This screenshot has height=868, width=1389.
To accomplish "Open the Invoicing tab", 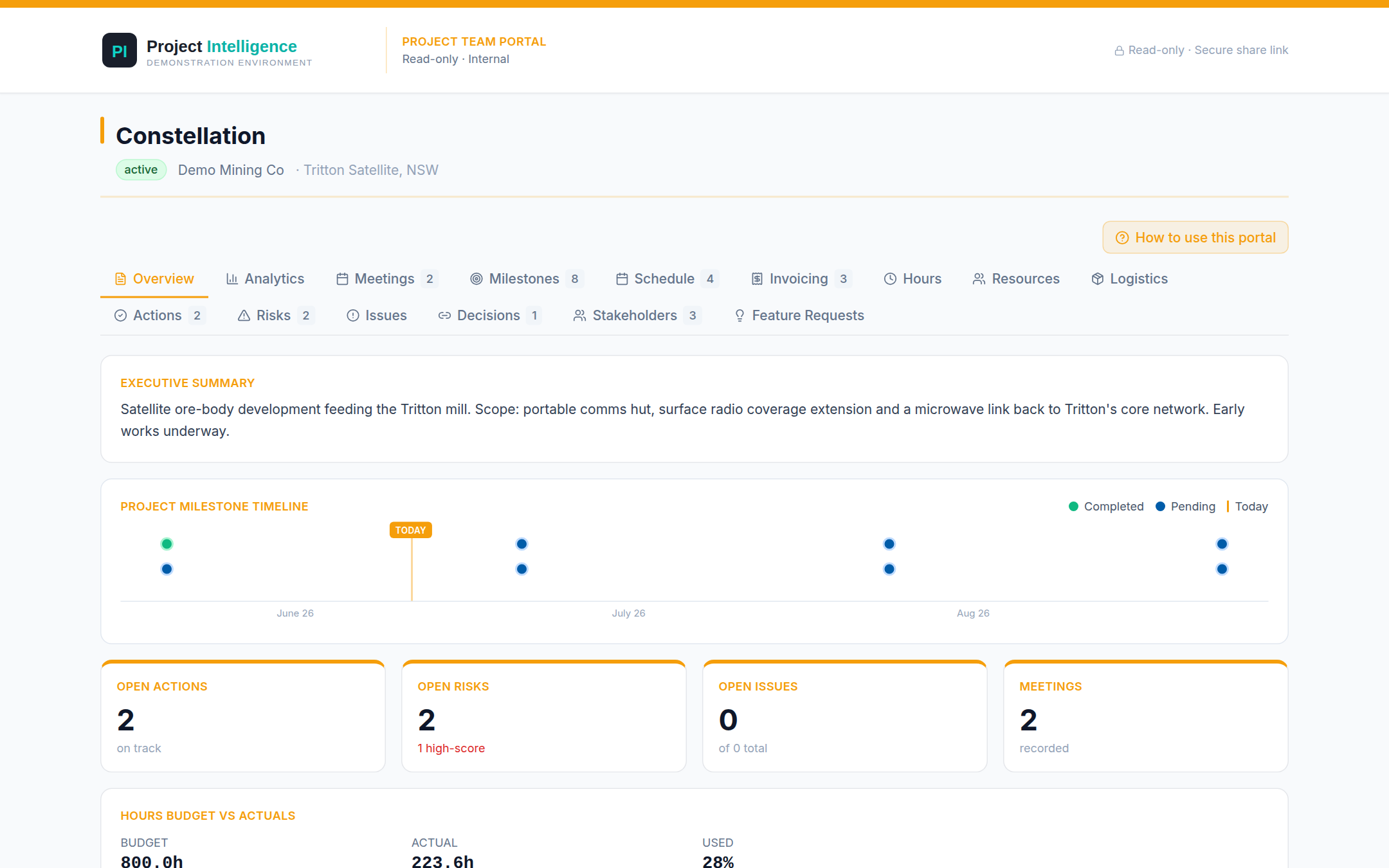I will pos(801,279).
